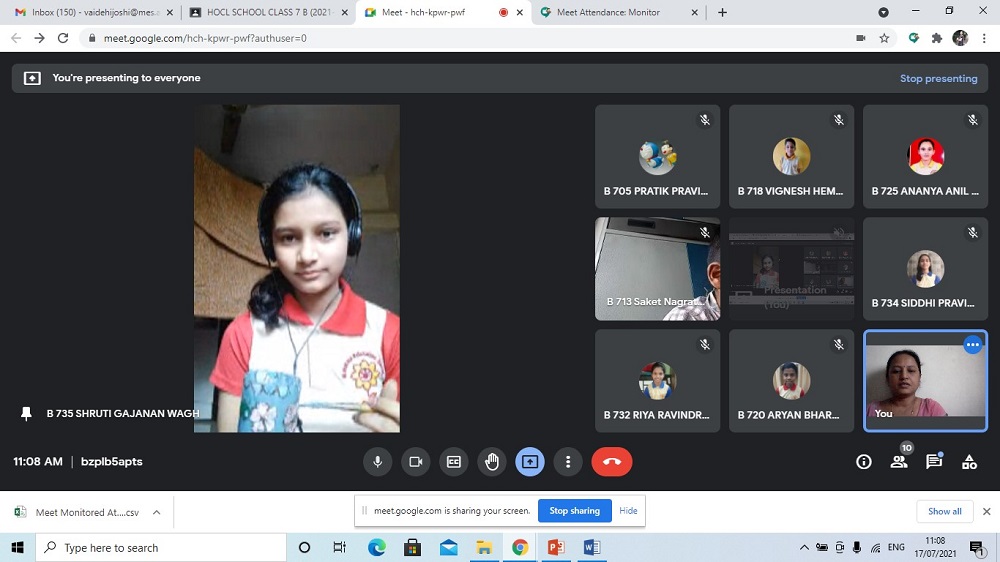The height and width of the screenshot is (562, 1000).
Task: Leave call with red hang-up button
Action: pyautogui.click(x=612, y=462)
